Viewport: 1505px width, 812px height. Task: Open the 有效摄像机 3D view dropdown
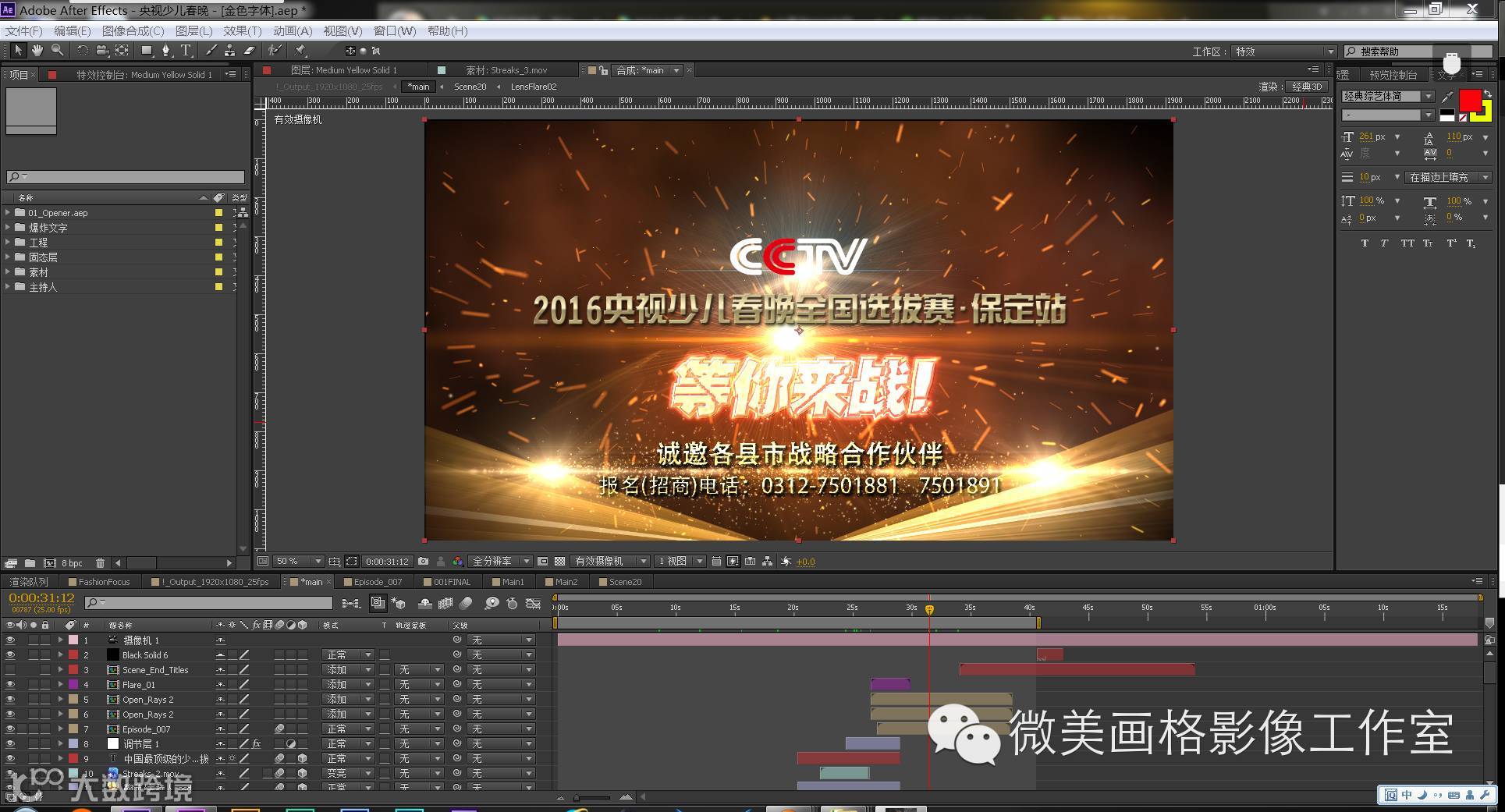[609, 561]
